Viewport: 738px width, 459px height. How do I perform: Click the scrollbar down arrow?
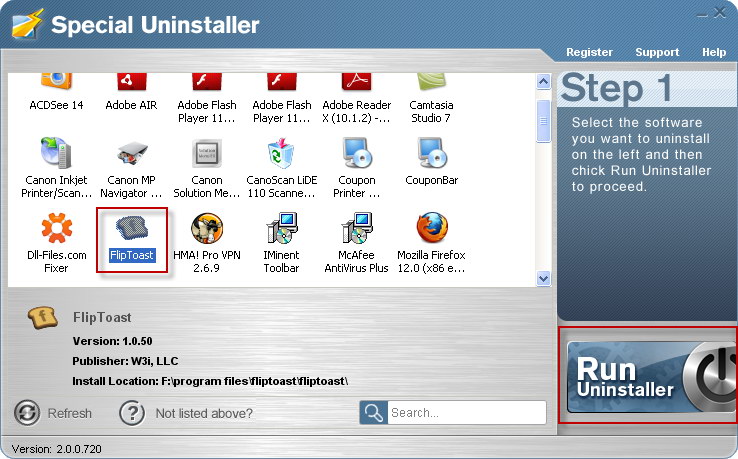544,278
